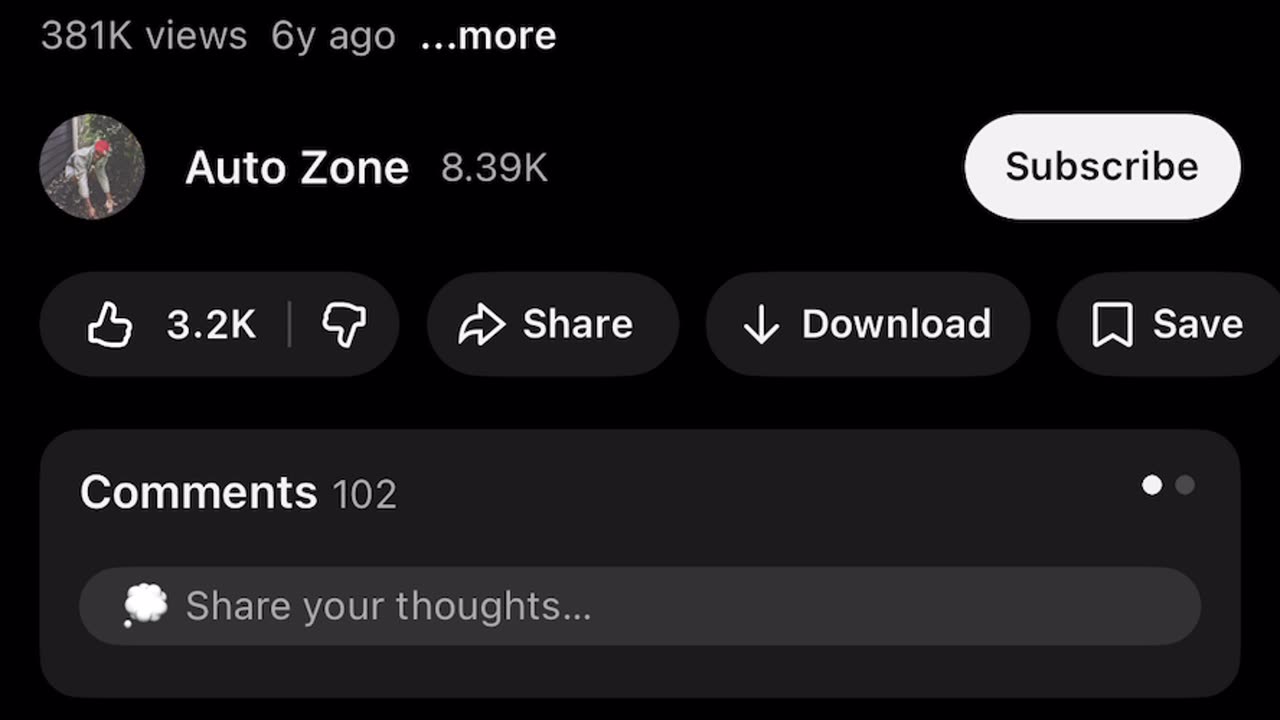This screenshot has width=1280, height=720.
Task: Click the 3.2K like count
Action: pos(211,325)
